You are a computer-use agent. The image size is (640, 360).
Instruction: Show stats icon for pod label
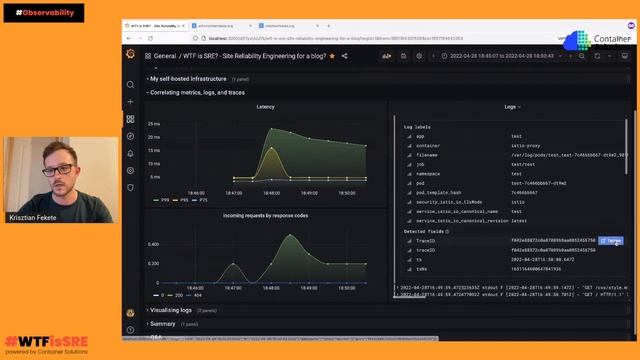click(409, 183)
